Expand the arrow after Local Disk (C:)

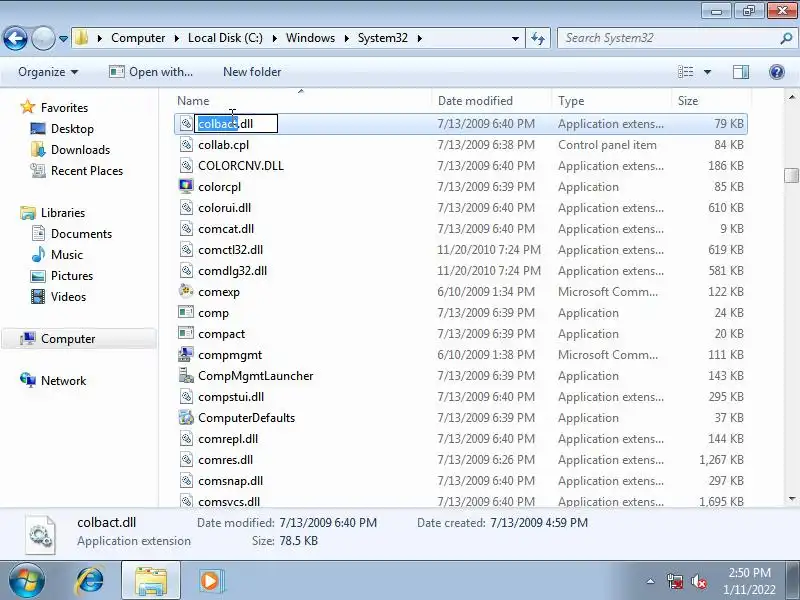point(274,38)
